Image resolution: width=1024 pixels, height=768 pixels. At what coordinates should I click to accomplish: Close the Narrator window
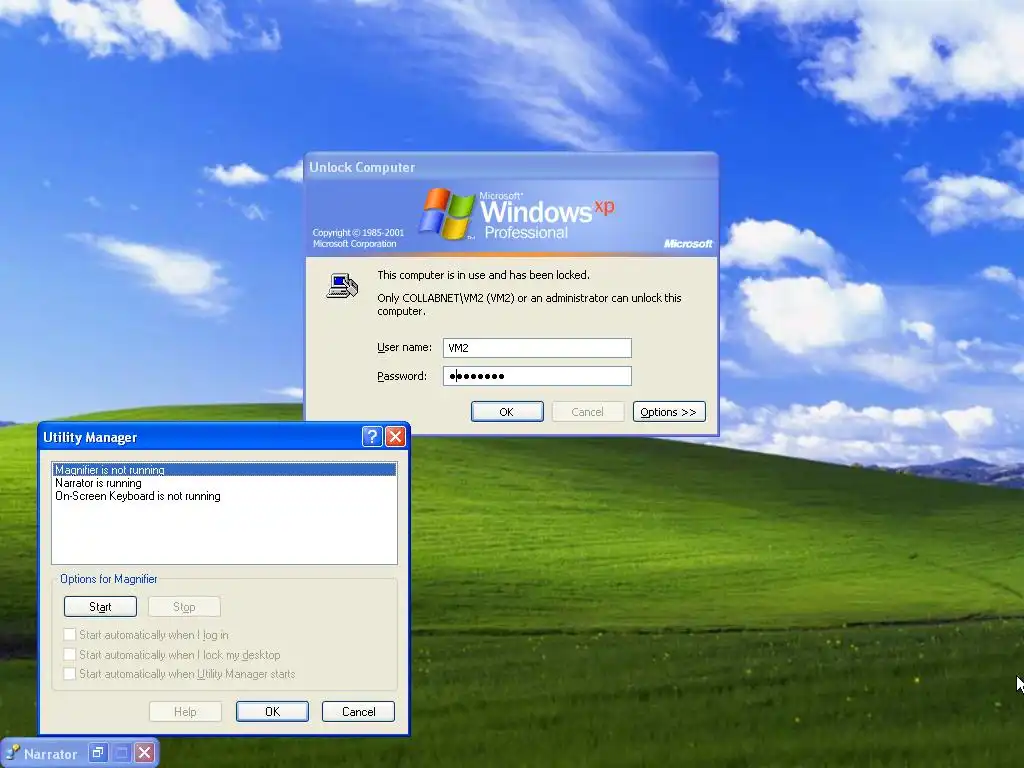click(x=145, y=753)
